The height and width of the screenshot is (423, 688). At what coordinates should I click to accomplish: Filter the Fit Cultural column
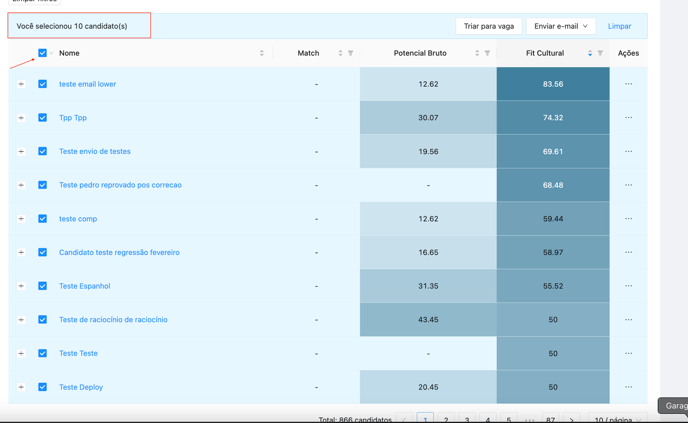[x=600, y=53]
